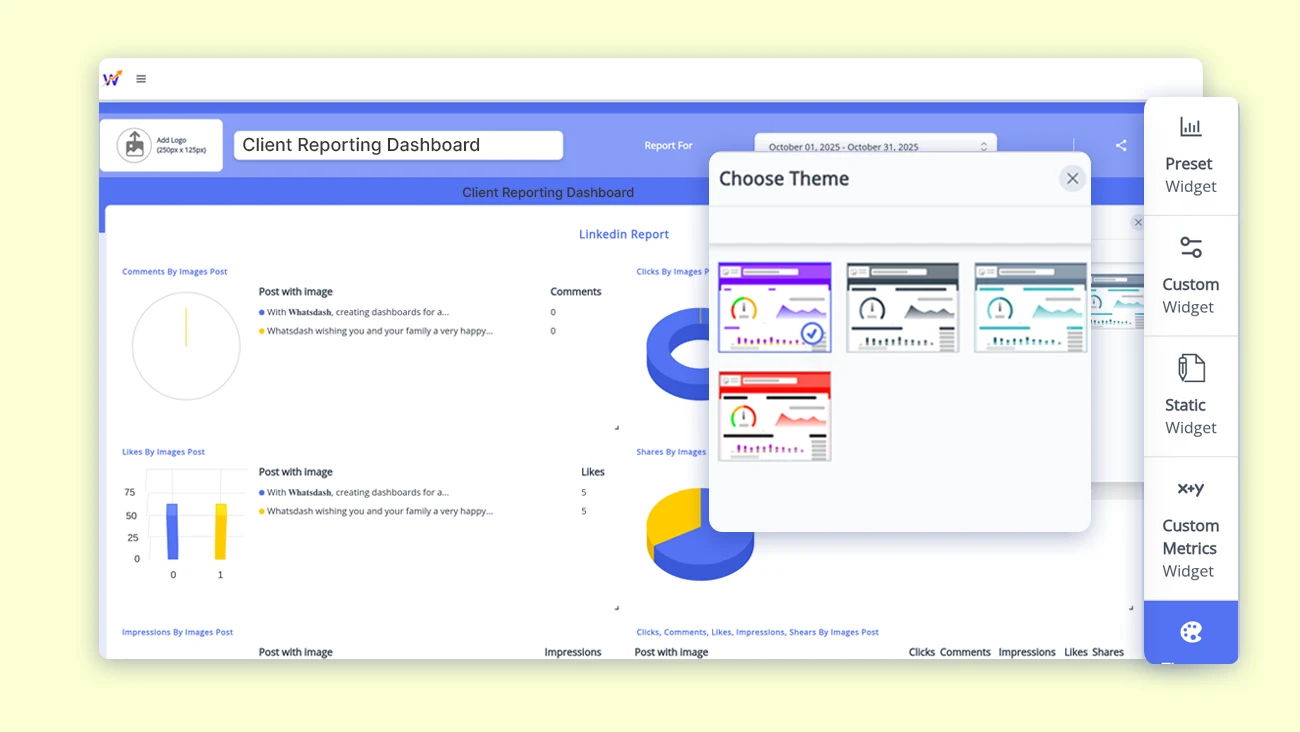Image resolution: width=1300 pixels, height=732 pixels.
Task: Edit the Client Reporting Dashboard title field
Action: coord(397,145)
